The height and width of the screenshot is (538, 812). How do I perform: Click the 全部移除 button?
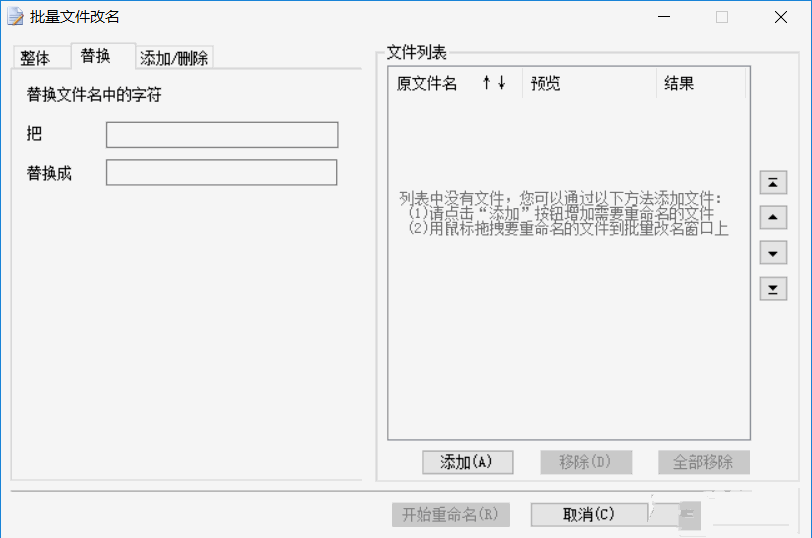click(x=703, y=462)
